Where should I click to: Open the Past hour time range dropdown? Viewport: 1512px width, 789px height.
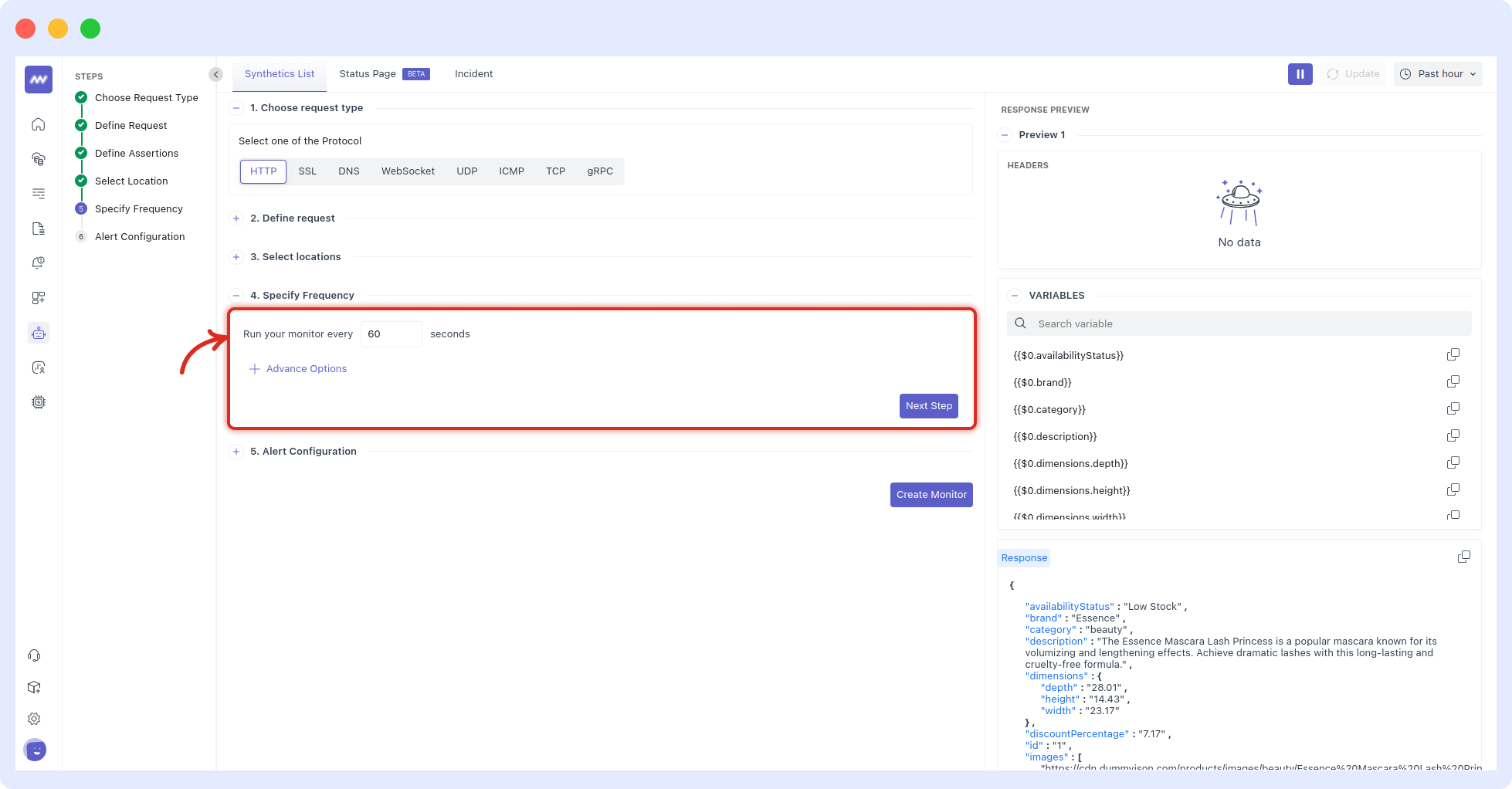1438,74
